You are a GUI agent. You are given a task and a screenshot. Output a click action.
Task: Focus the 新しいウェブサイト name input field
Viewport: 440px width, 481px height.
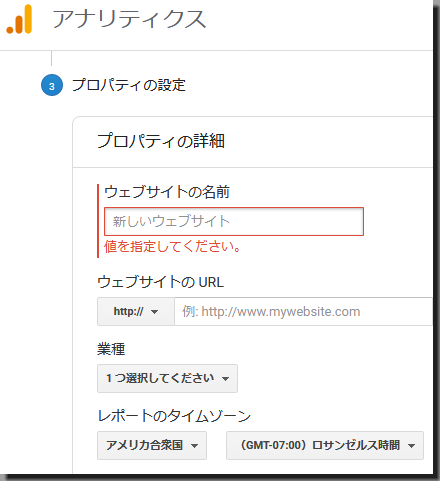point(234,222)
